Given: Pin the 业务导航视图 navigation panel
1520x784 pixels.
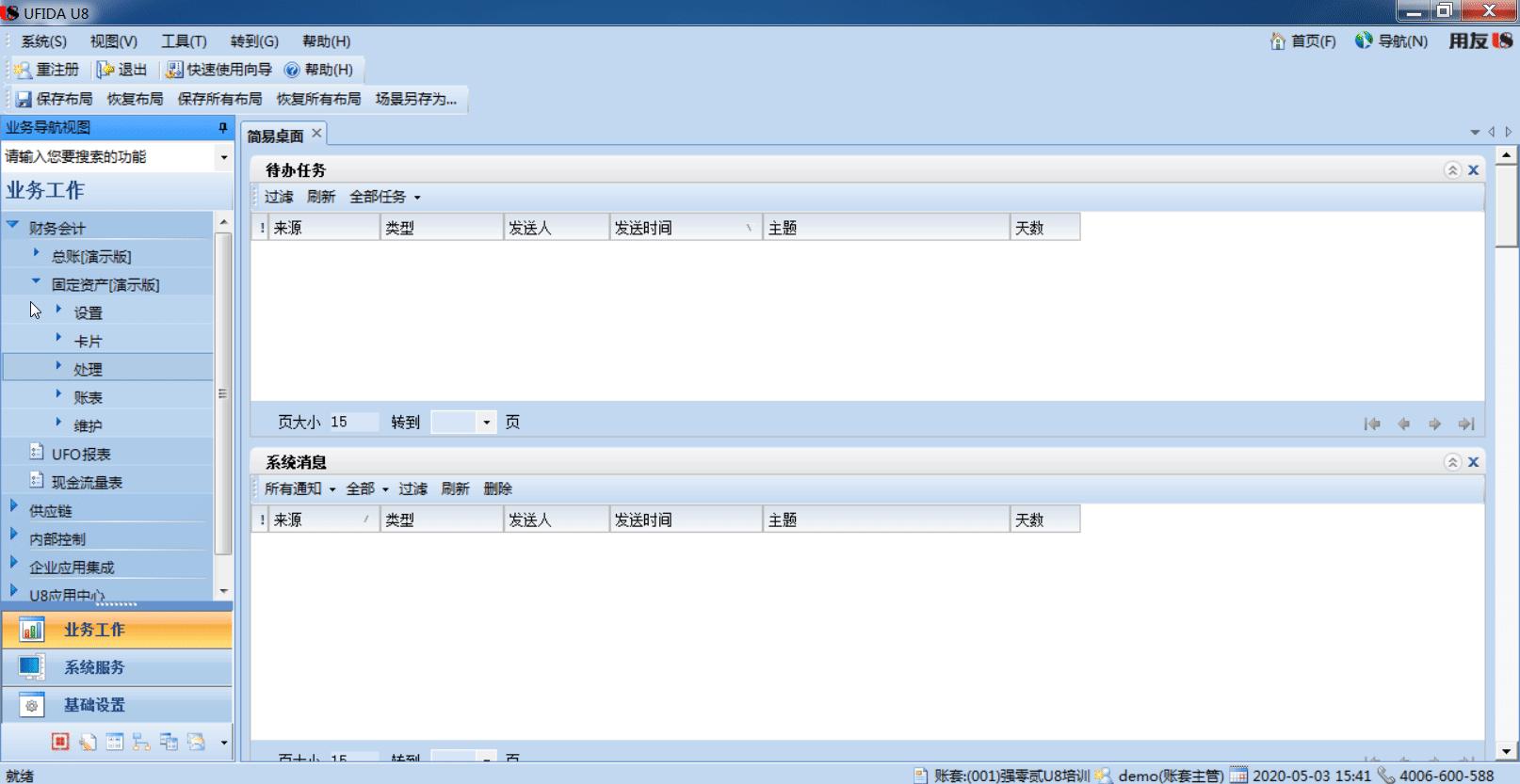Looking at the screenshot, I should click(223, 127).
